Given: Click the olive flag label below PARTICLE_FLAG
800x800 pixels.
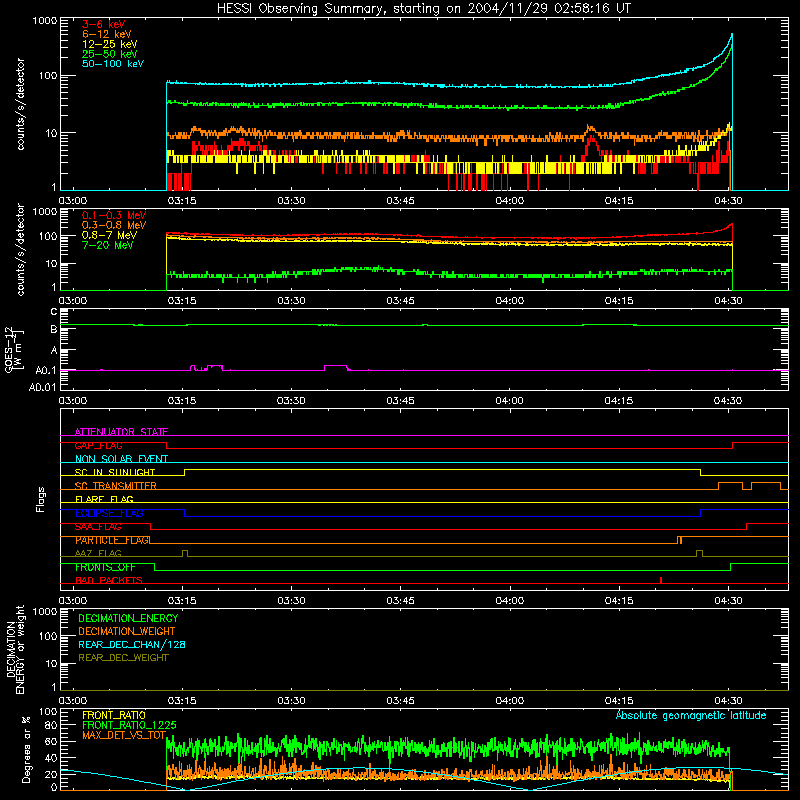Looking at the screenshot, I should coord(98,553).
